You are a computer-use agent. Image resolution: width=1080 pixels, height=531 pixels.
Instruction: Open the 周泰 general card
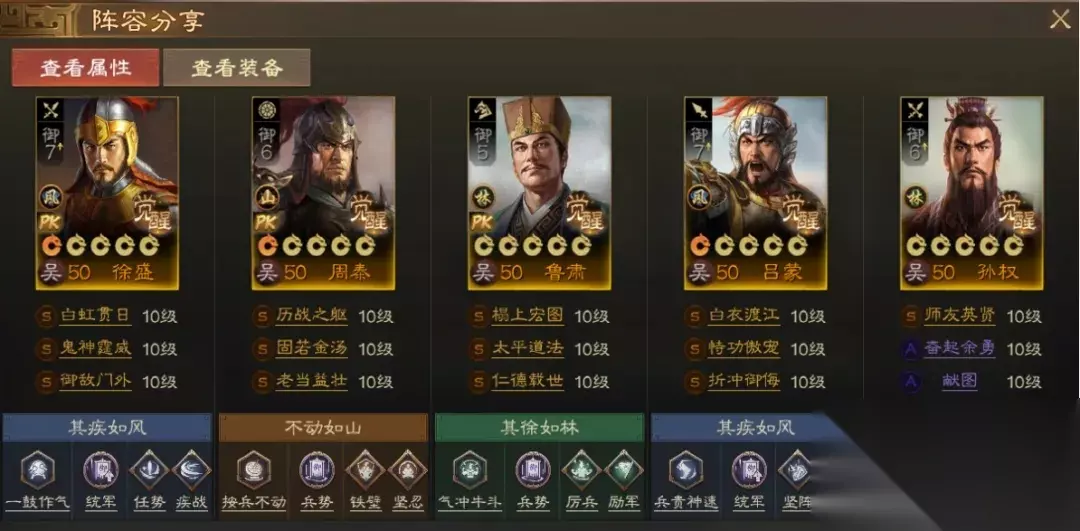coord(323,193)
